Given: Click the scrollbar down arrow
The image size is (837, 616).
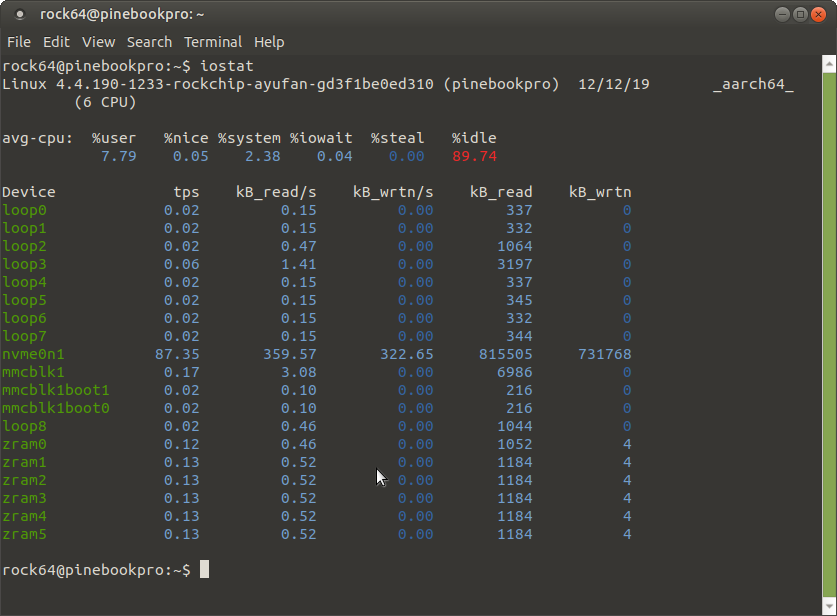Looking at the screenshot, I should 828,607.
